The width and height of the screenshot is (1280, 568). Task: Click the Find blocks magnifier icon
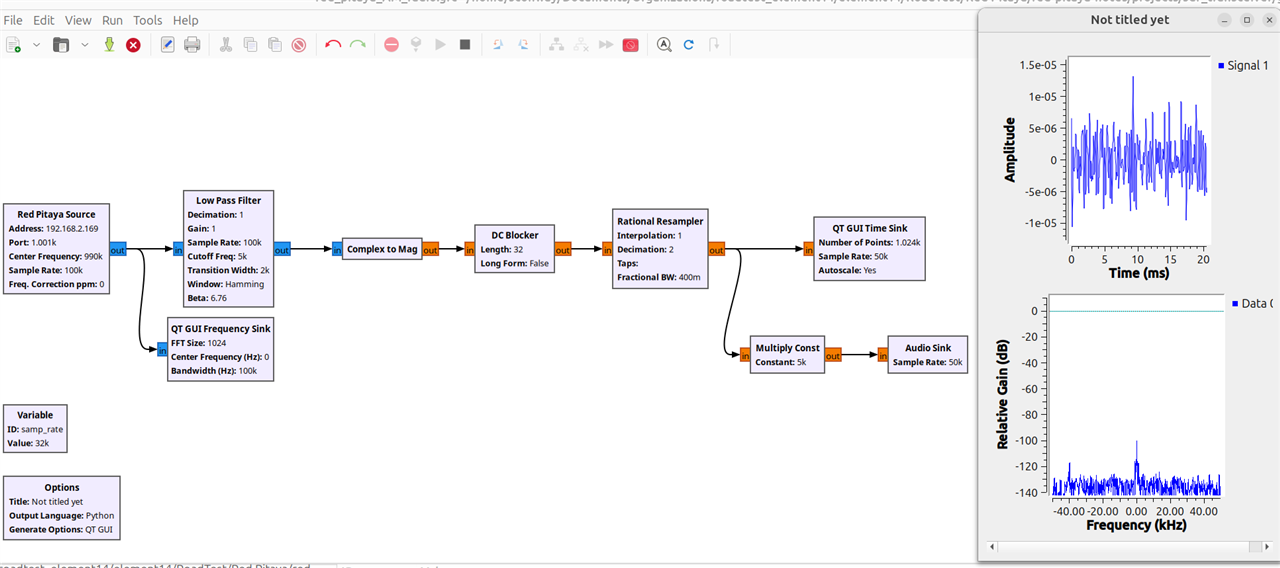tap(664, 45)
